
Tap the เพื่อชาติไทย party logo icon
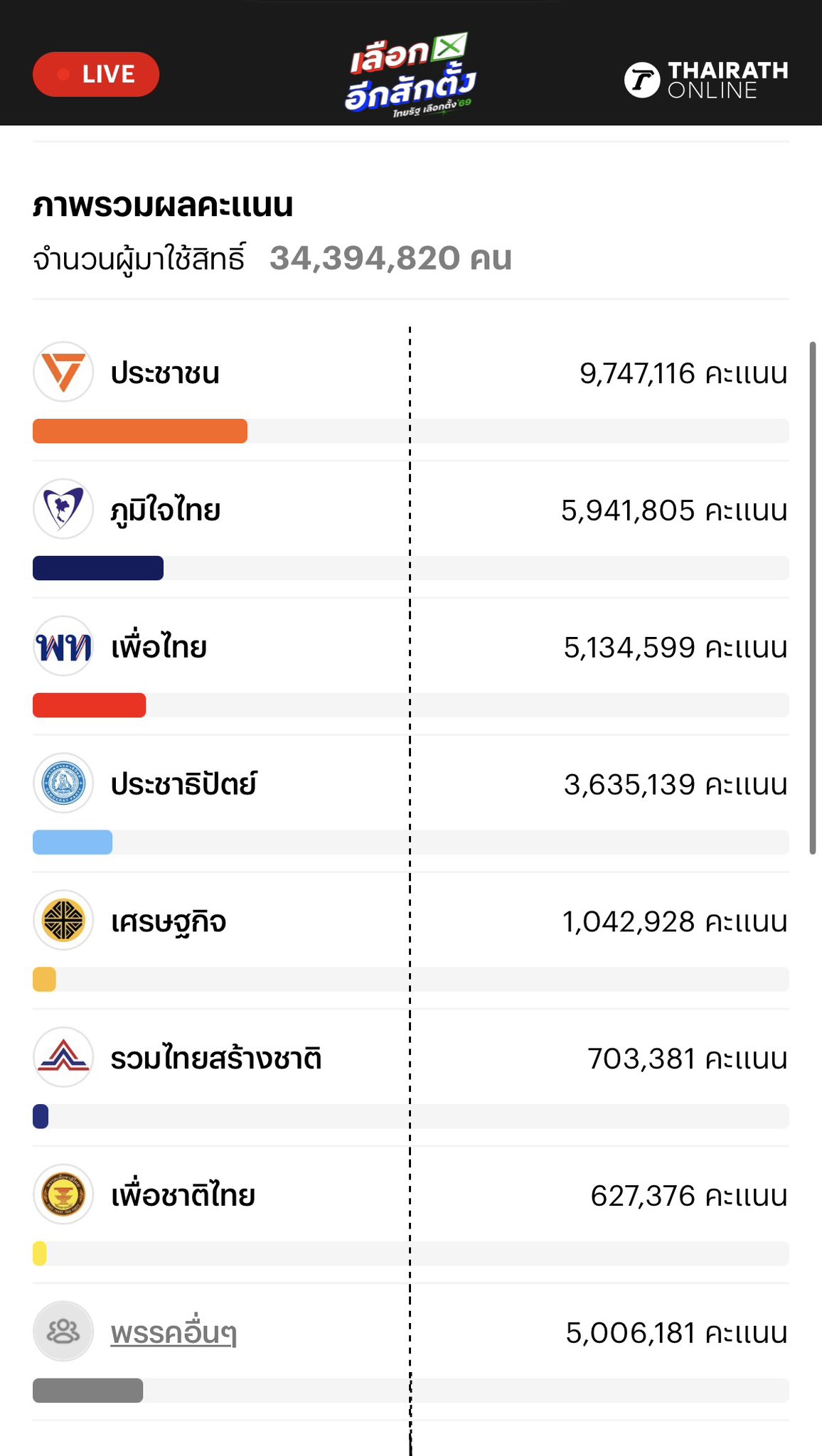click(x=63, y=1194)
